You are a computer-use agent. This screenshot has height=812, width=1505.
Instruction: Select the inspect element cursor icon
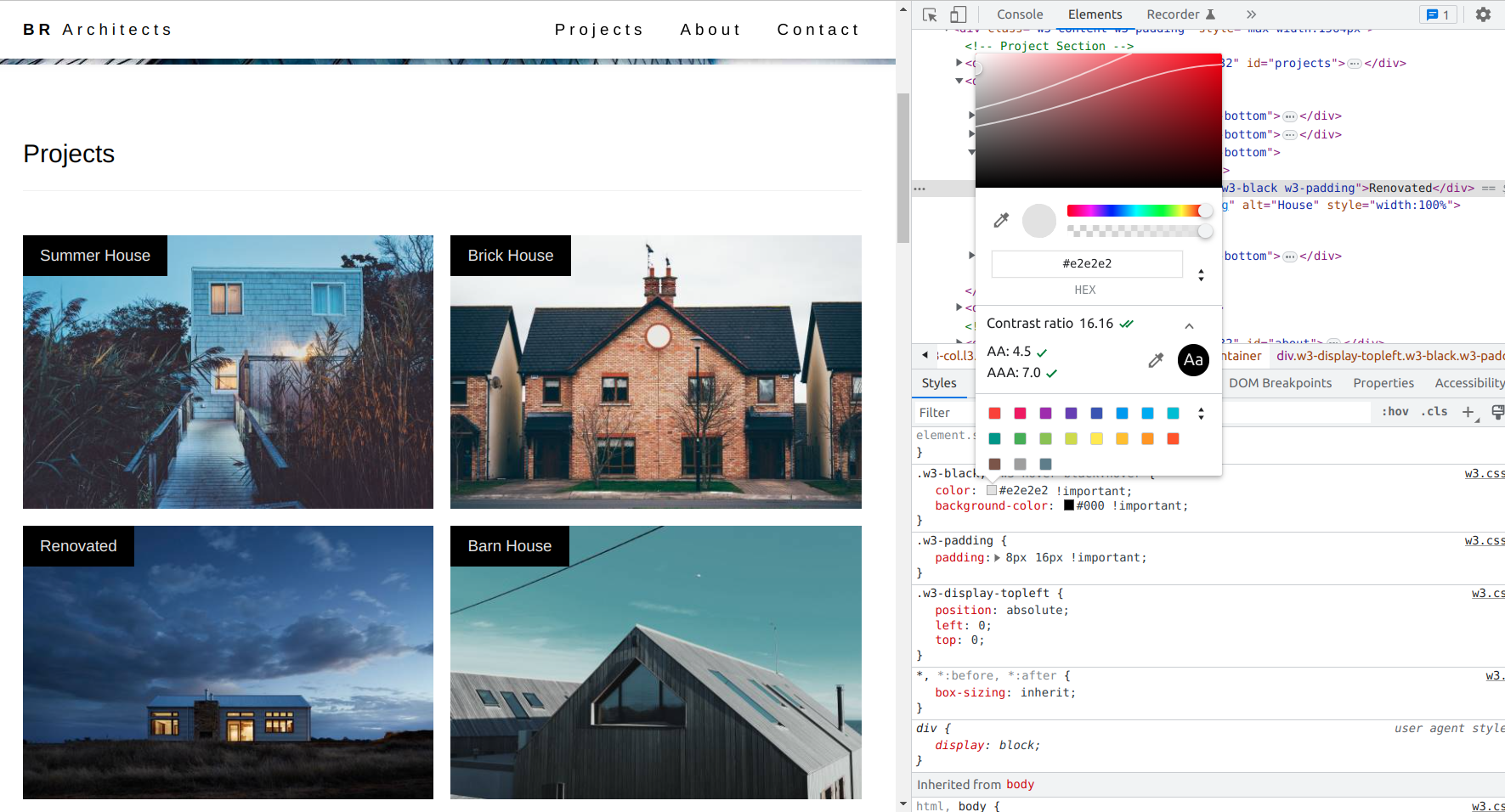931,14
